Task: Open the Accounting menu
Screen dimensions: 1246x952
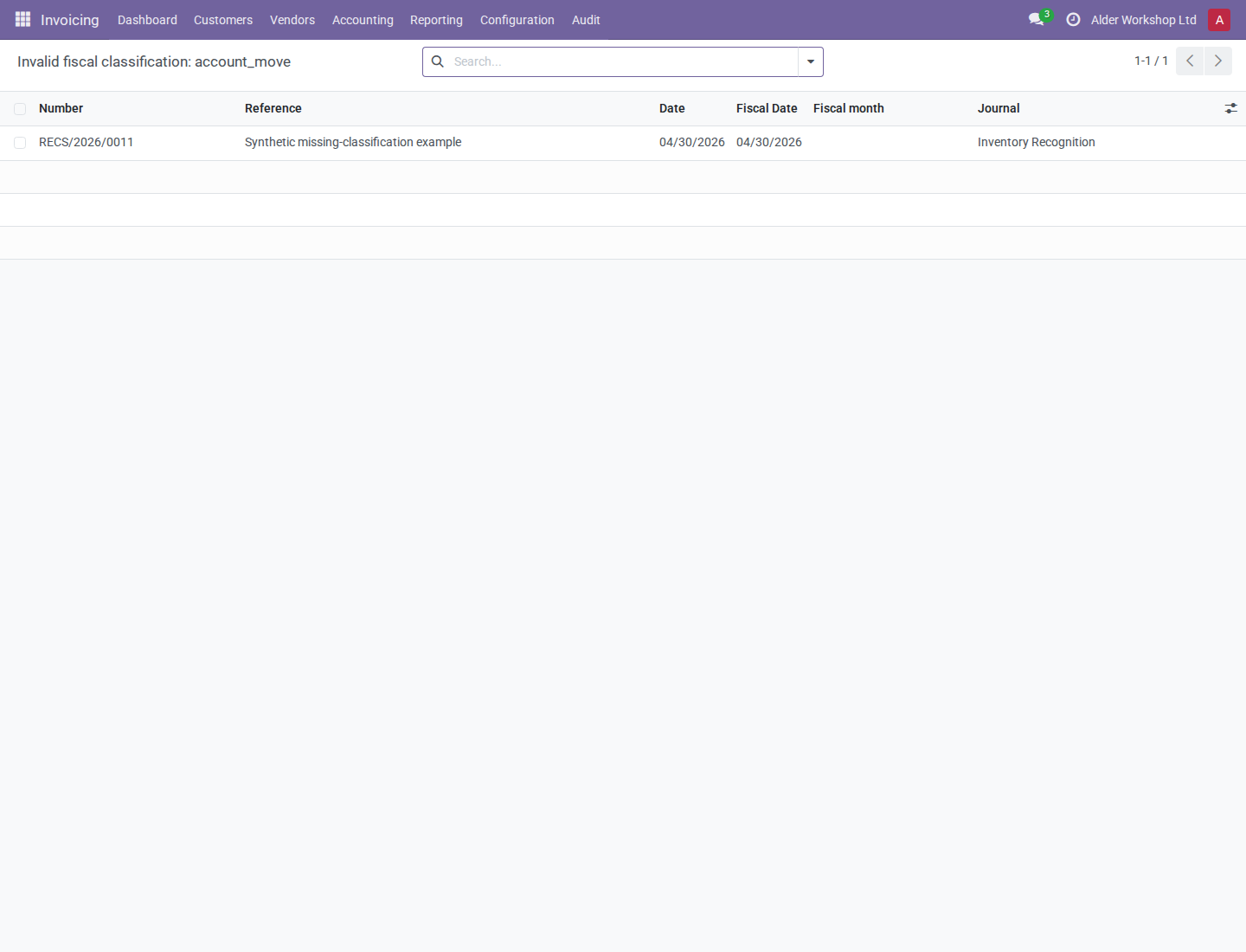Action: 363,20
